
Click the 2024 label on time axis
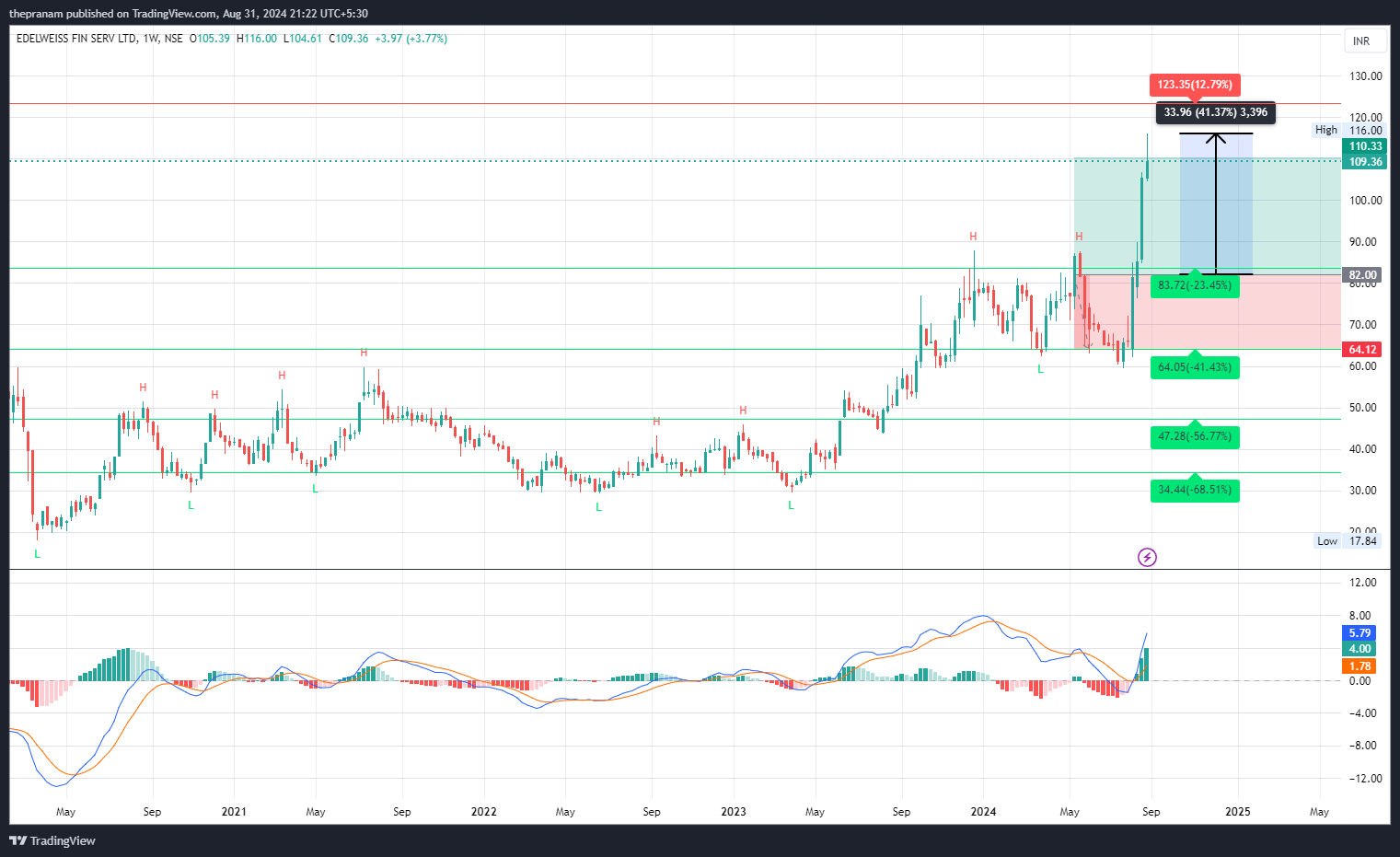pos(983,812)
